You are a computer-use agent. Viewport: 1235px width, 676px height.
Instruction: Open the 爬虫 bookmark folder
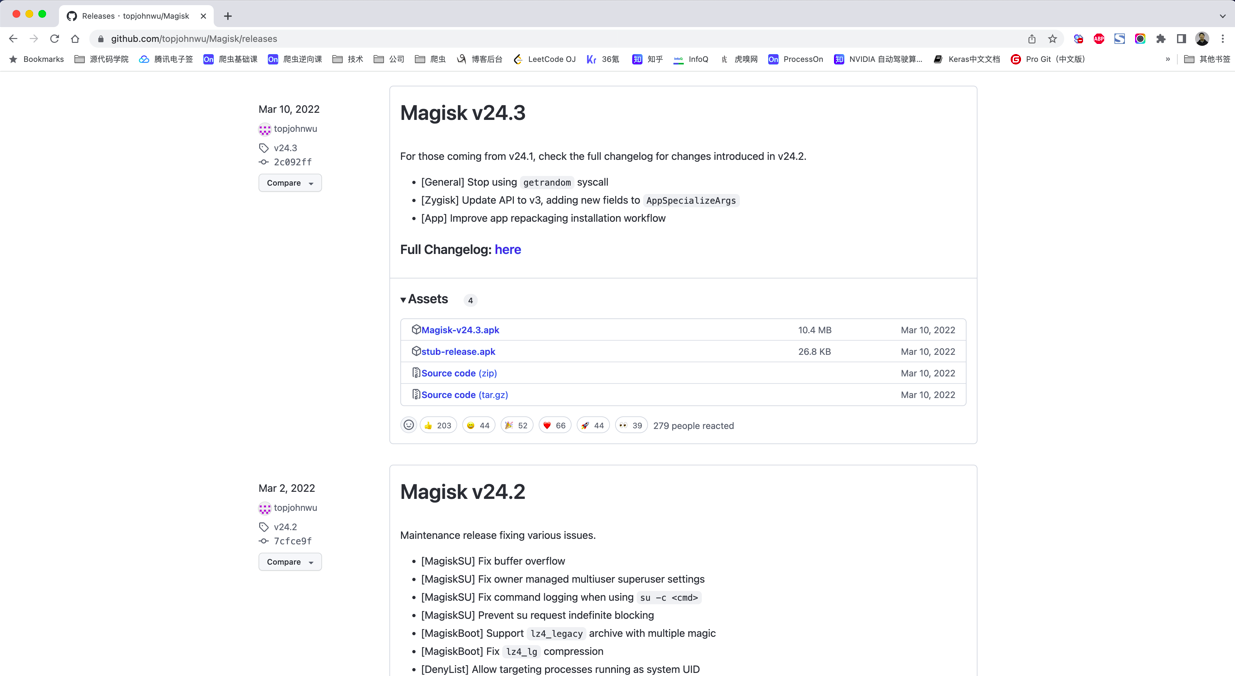point(430,59)
